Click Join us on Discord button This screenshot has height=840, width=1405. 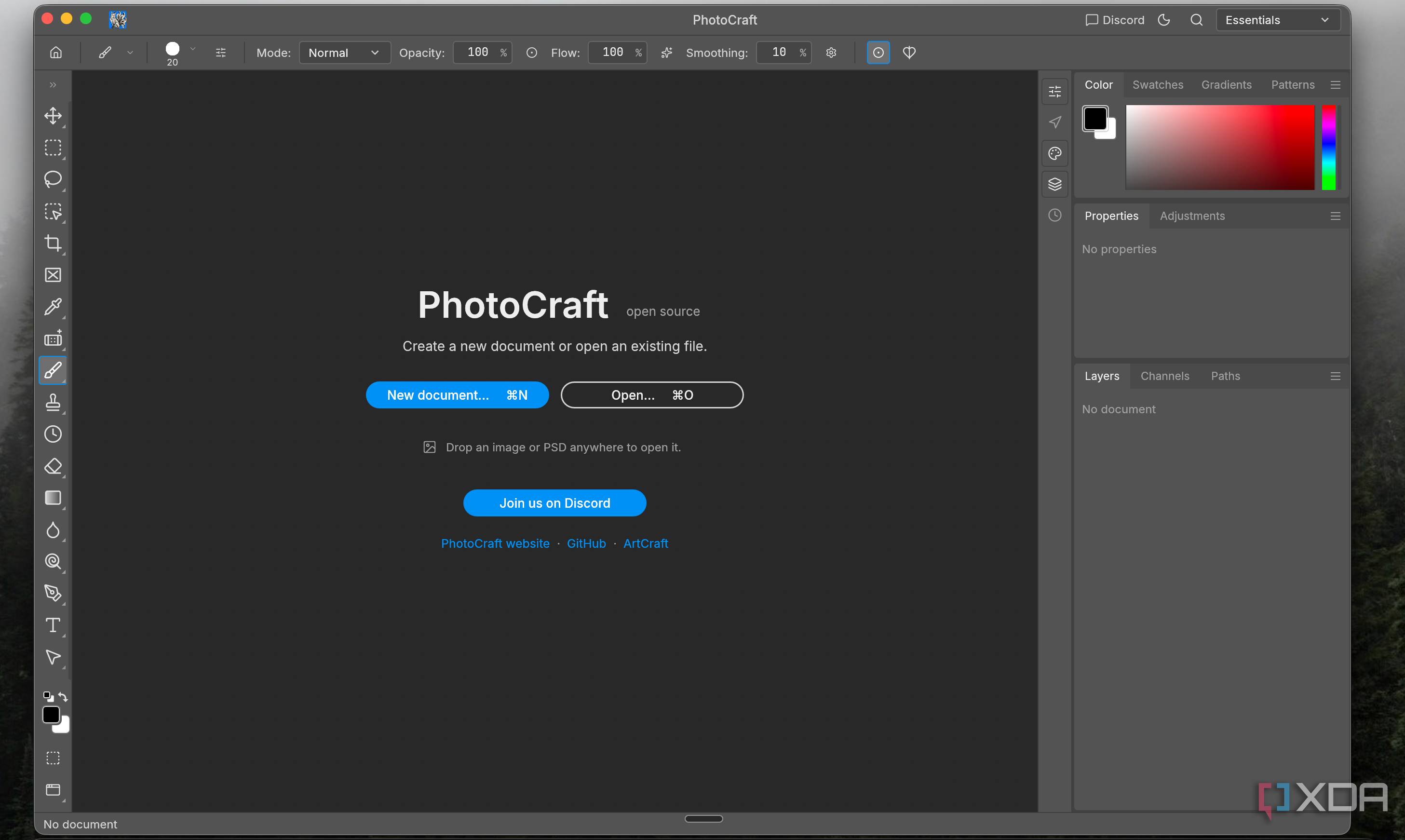554,503
